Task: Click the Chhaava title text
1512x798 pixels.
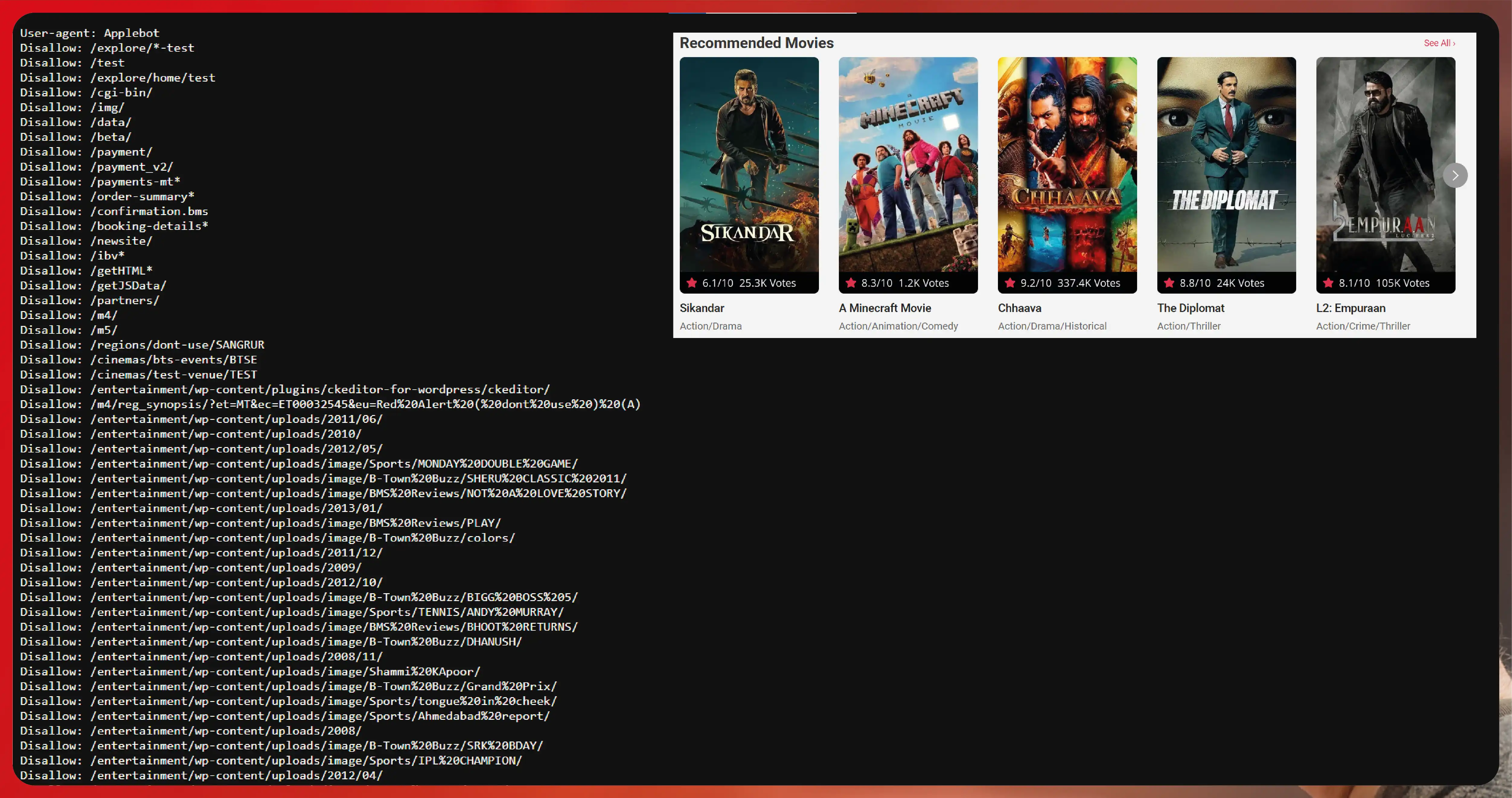Action: pos(1020,308)
